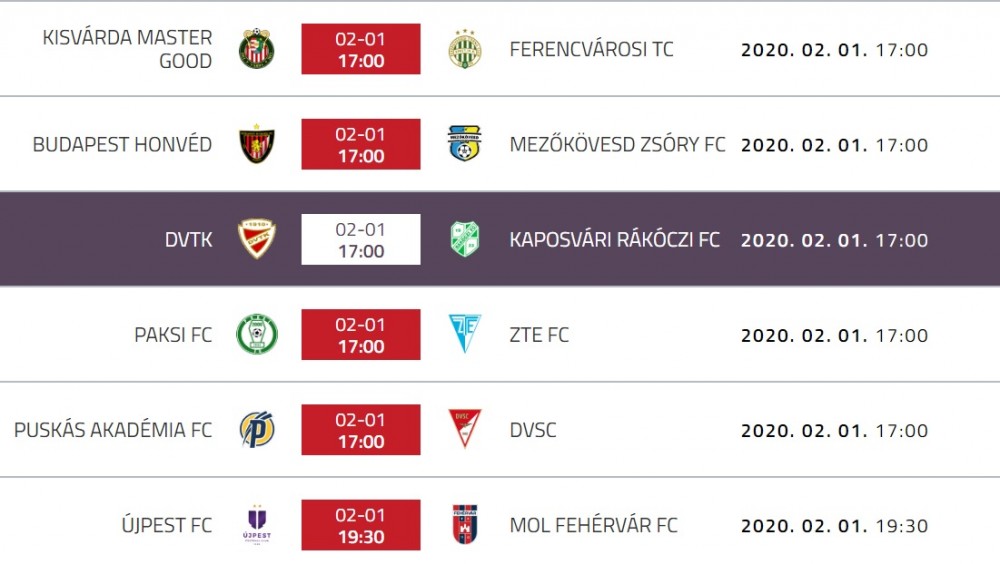Screen dimensions: 1000x564
Task: Open the Paksi FC vs ZTE time box
Action: click(361, 334)
